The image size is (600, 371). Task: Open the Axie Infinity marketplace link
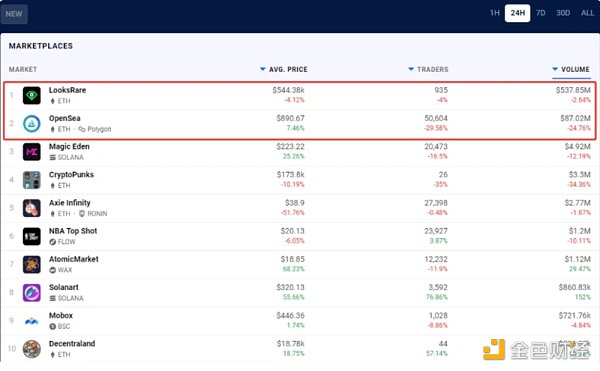tap(70, 203)
